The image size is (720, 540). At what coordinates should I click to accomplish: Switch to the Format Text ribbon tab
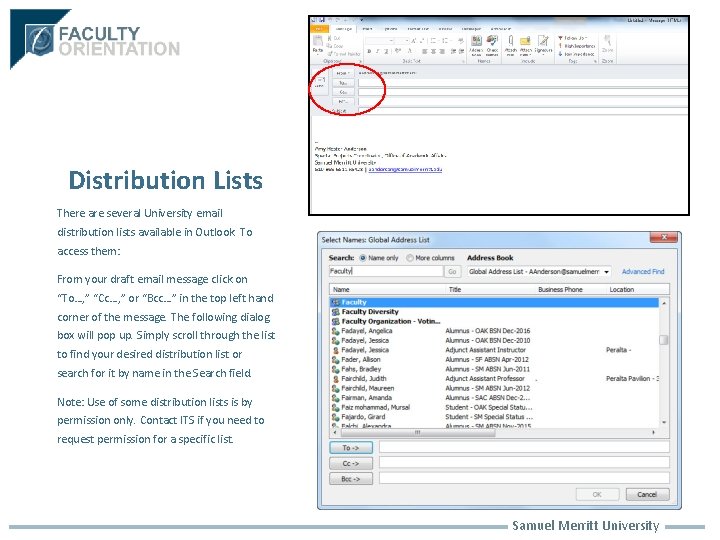tap(418, 29)
